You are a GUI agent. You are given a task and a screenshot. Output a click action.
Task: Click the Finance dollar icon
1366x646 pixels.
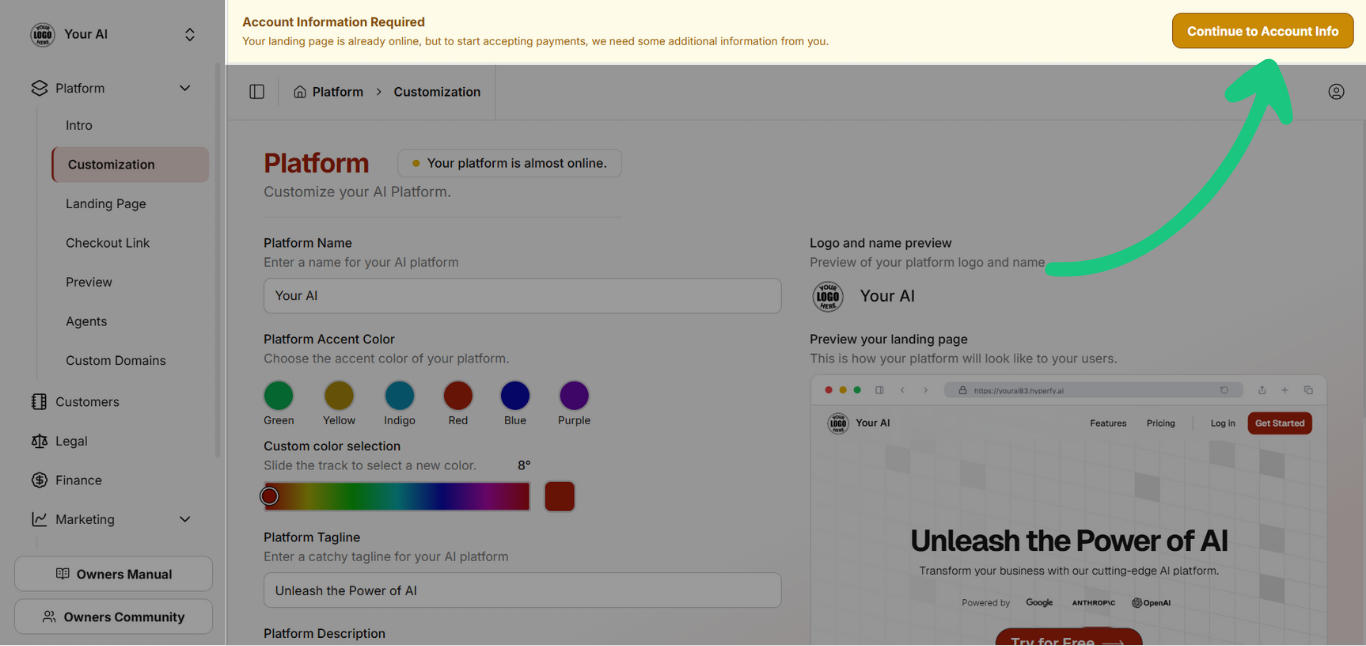tap(39, 480)
